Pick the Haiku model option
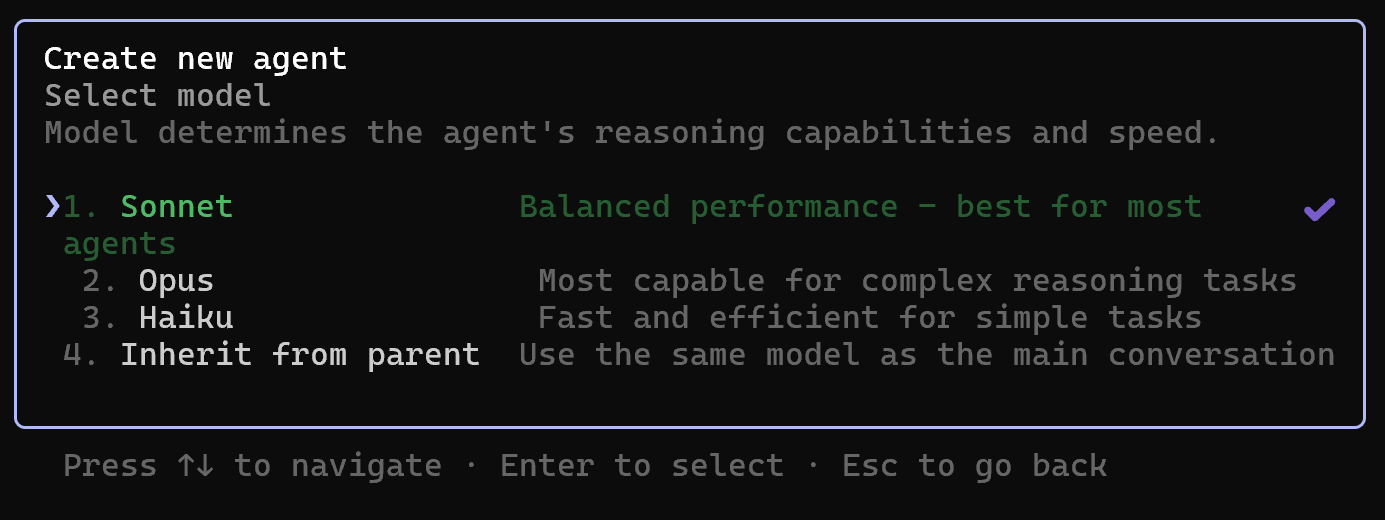The height and width of the screenshot is (520, 1385). [x=186, y=318]
